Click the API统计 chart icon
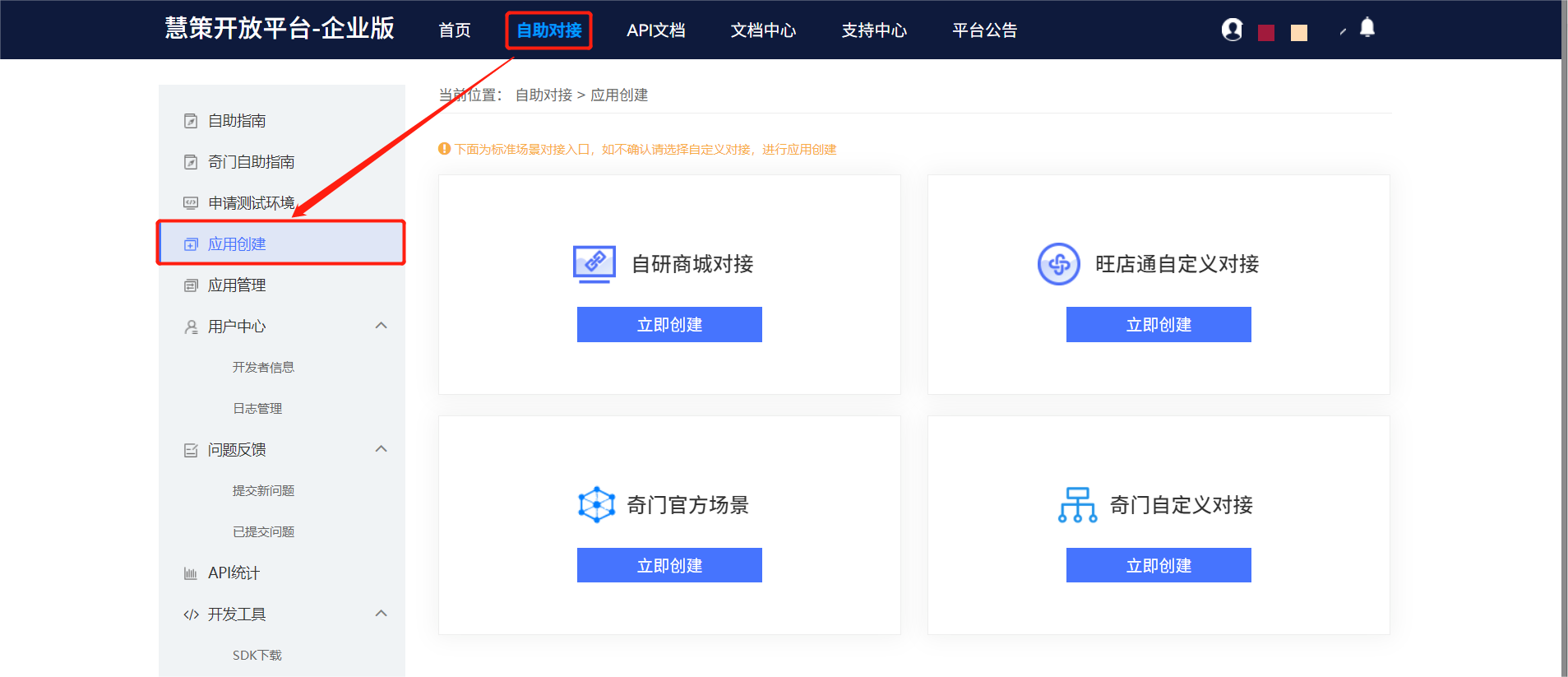This screenshot has width=1568, height=677. (x=191, y=573)
